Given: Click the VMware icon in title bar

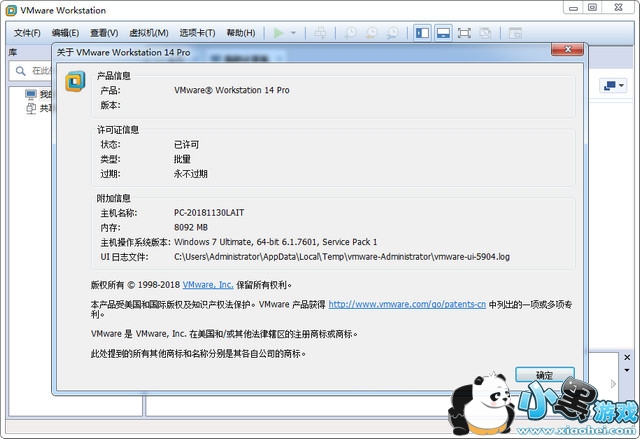Looking at the screenshot, I should [x=11, y=11].
